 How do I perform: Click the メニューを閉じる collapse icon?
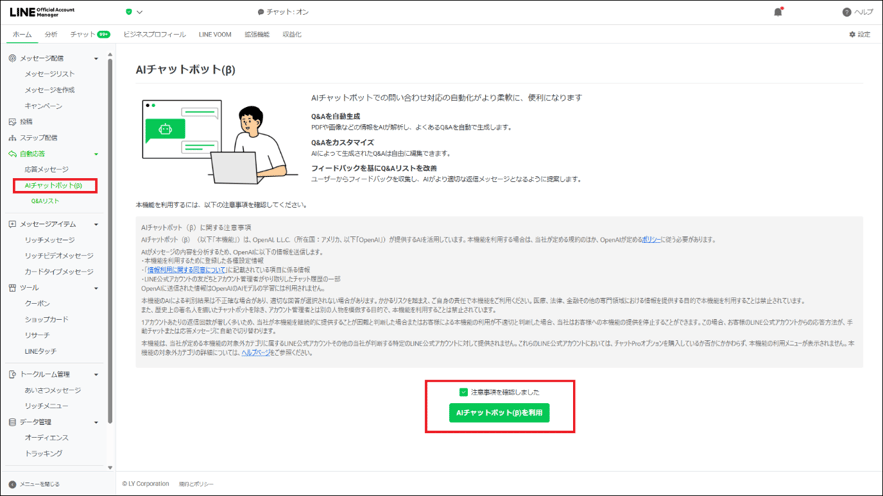[12, 484]
